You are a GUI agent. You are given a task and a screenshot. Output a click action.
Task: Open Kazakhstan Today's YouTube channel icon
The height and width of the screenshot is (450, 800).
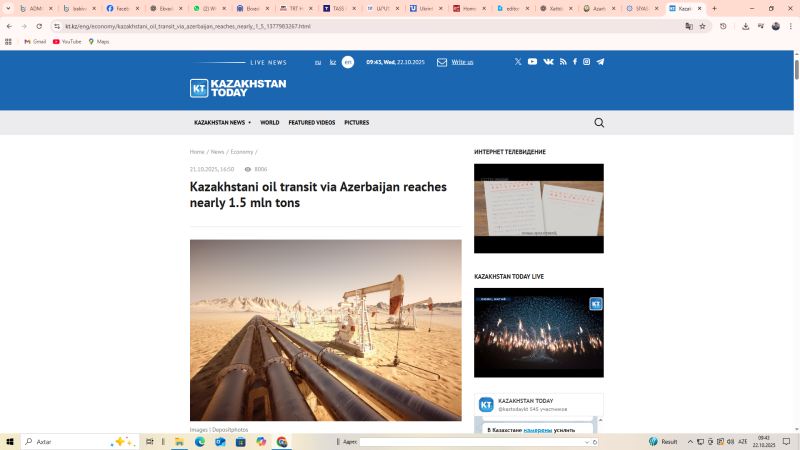coord(532,62)
